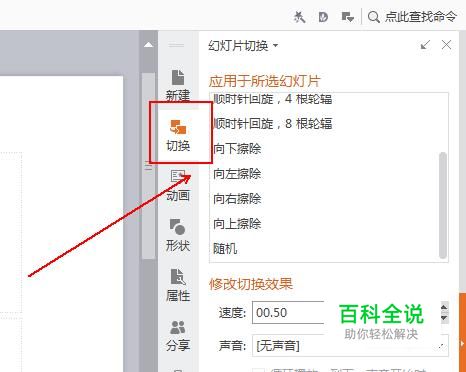Image resolution: width=466 pixels, height=372 pixels.
Task: Open the 新建 (New) sidebar panel
Action: coord(178,85)
